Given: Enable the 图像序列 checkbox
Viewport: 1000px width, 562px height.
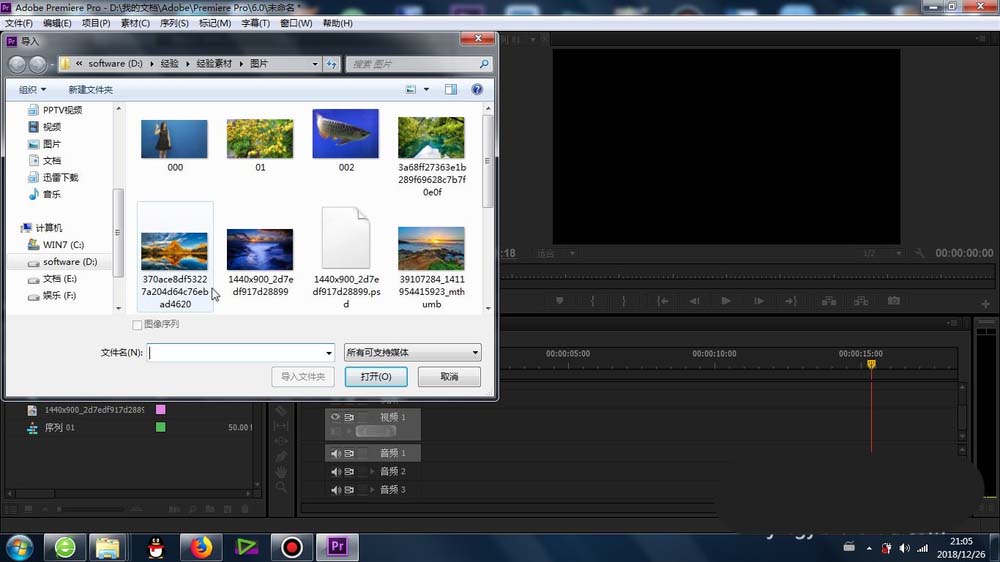Looking at the screenshot, I should pos(137,325).
